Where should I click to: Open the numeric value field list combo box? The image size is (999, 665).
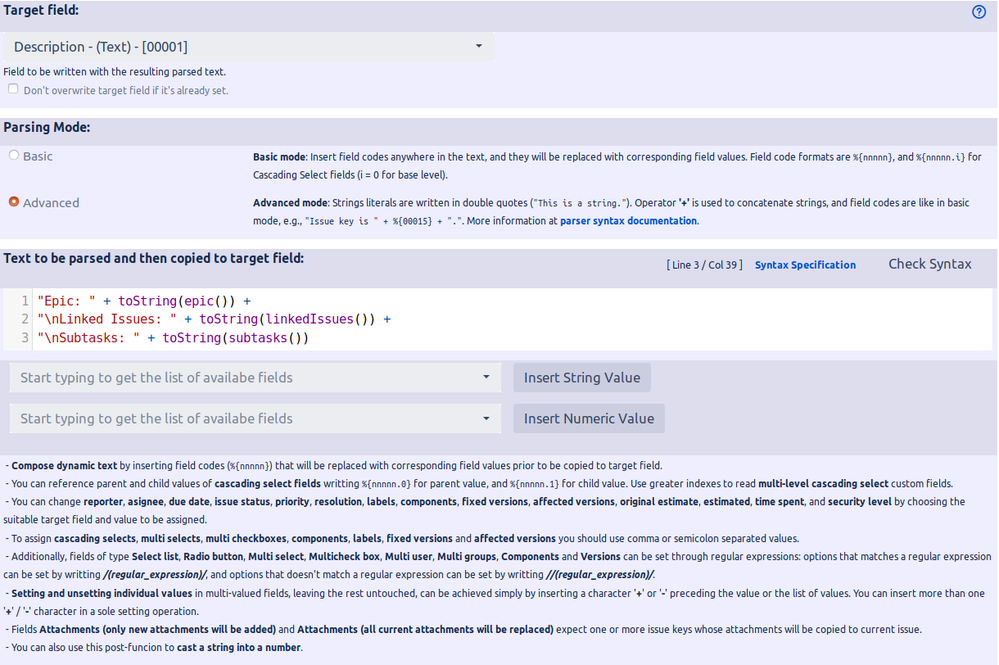pos(255,418)
